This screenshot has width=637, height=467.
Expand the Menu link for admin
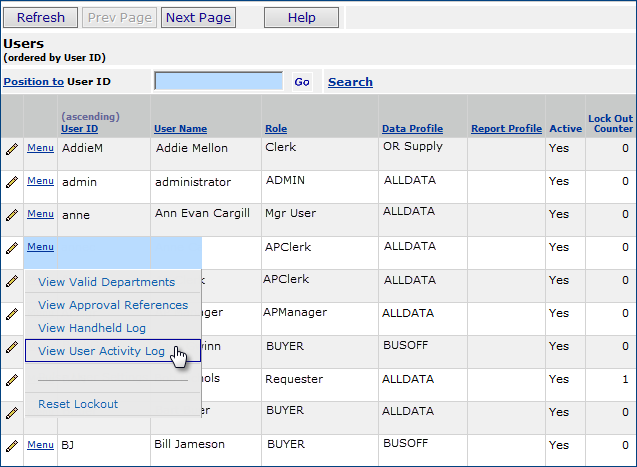click(40, 181)
